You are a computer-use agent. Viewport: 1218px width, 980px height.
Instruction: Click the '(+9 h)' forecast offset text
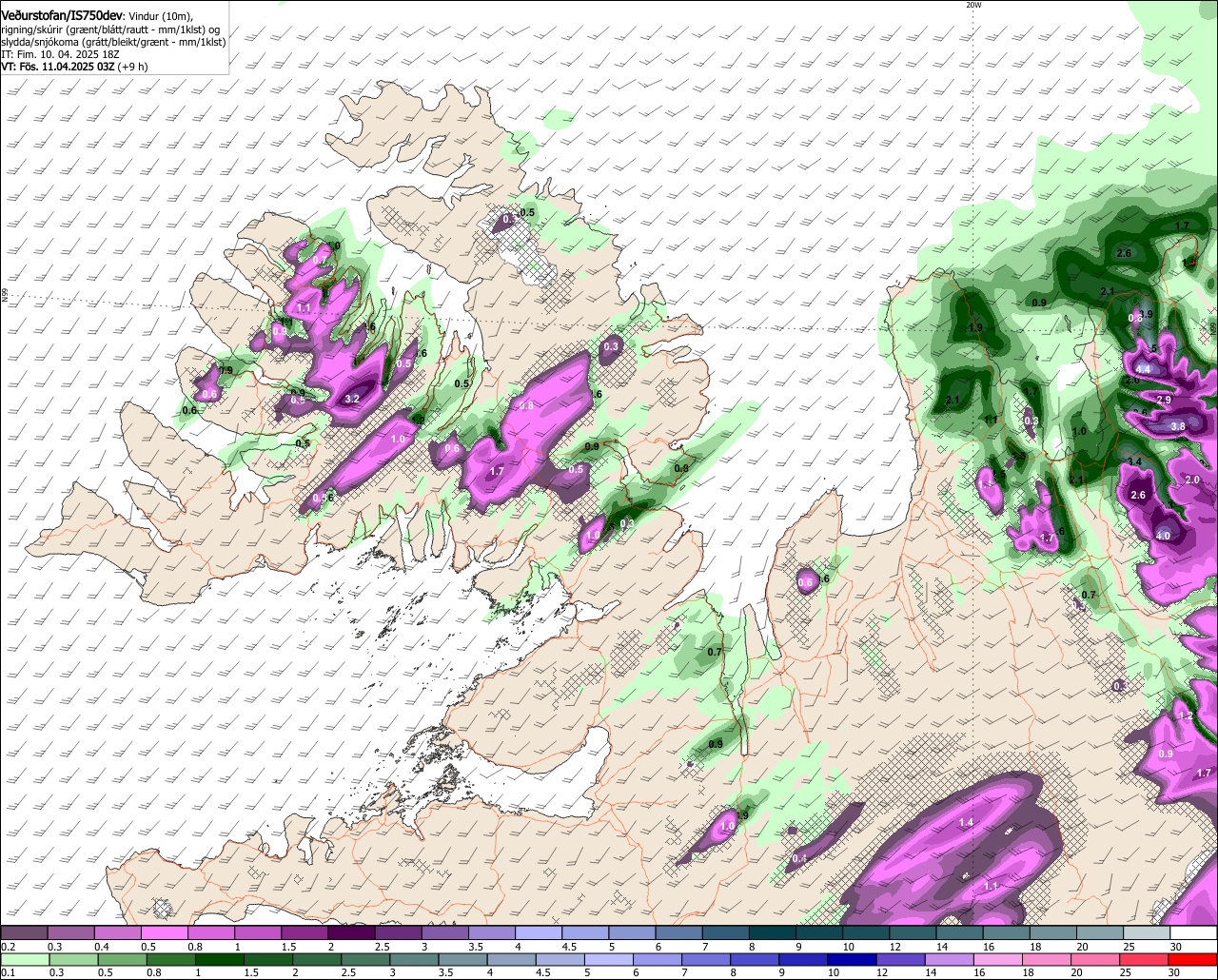pyautogui.click(x=132, y=67)
